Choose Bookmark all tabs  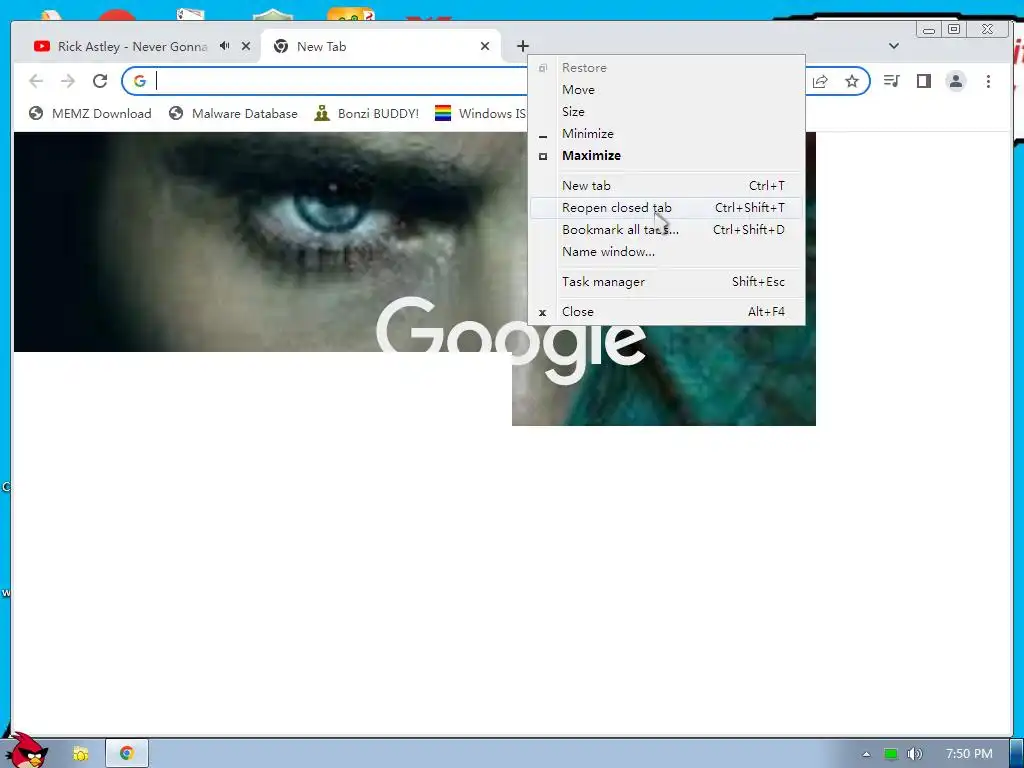coord(666,229)
